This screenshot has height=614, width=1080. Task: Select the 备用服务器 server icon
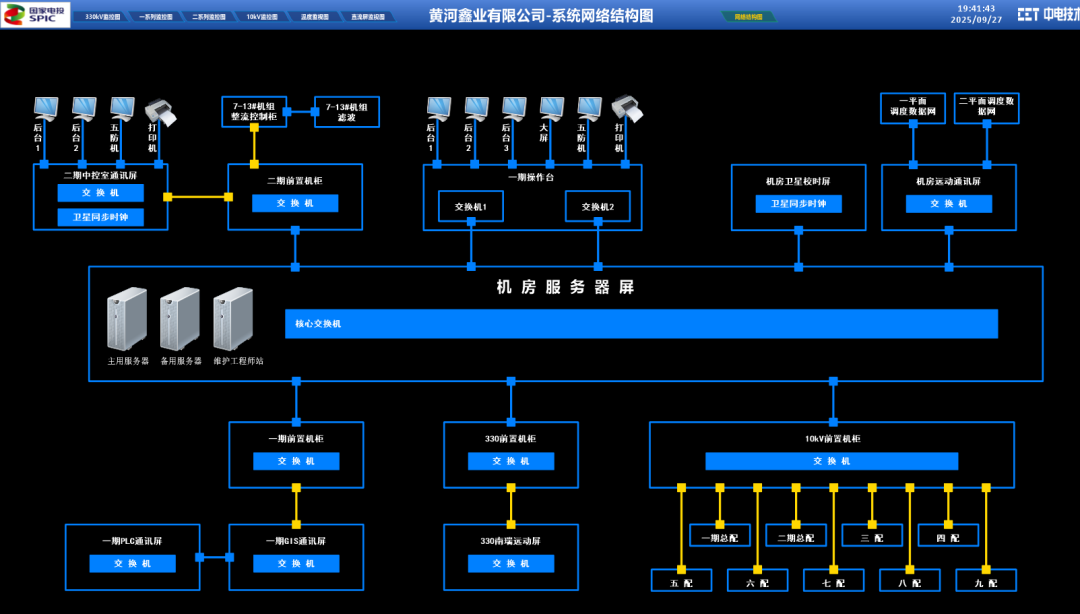click(180, 319)
